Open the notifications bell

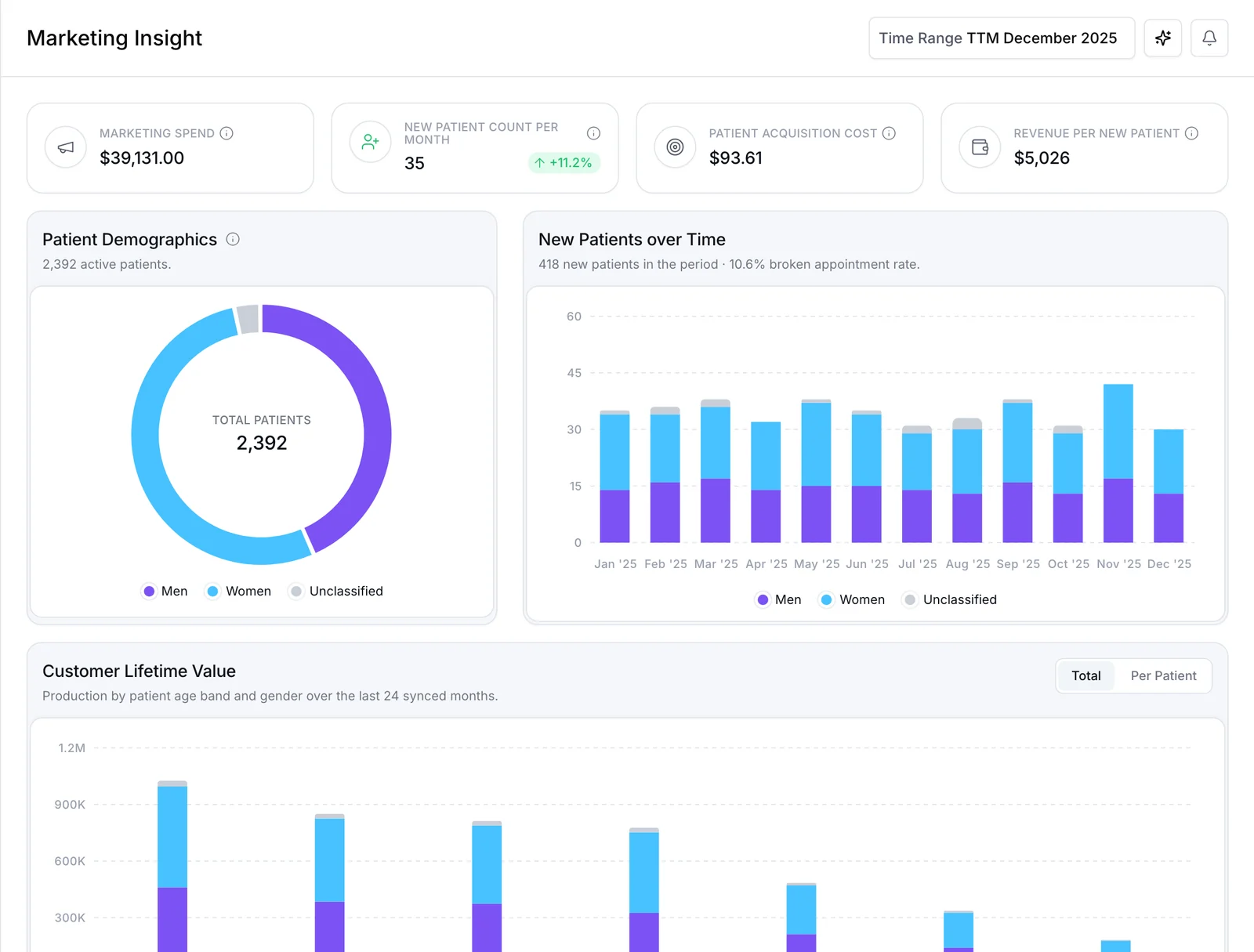click(1209, 38)
